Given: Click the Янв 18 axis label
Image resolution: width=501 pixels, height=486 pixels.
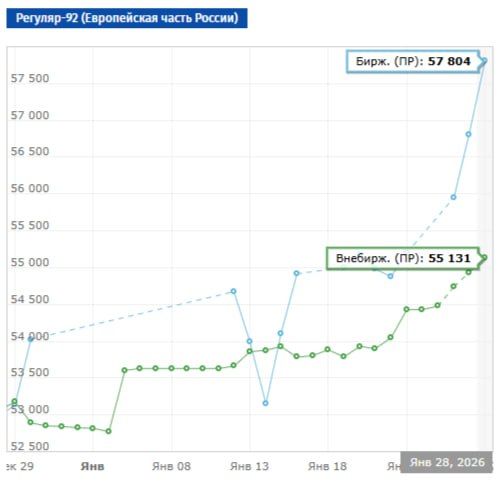Looking at the screenshot, I should (327, 466).
